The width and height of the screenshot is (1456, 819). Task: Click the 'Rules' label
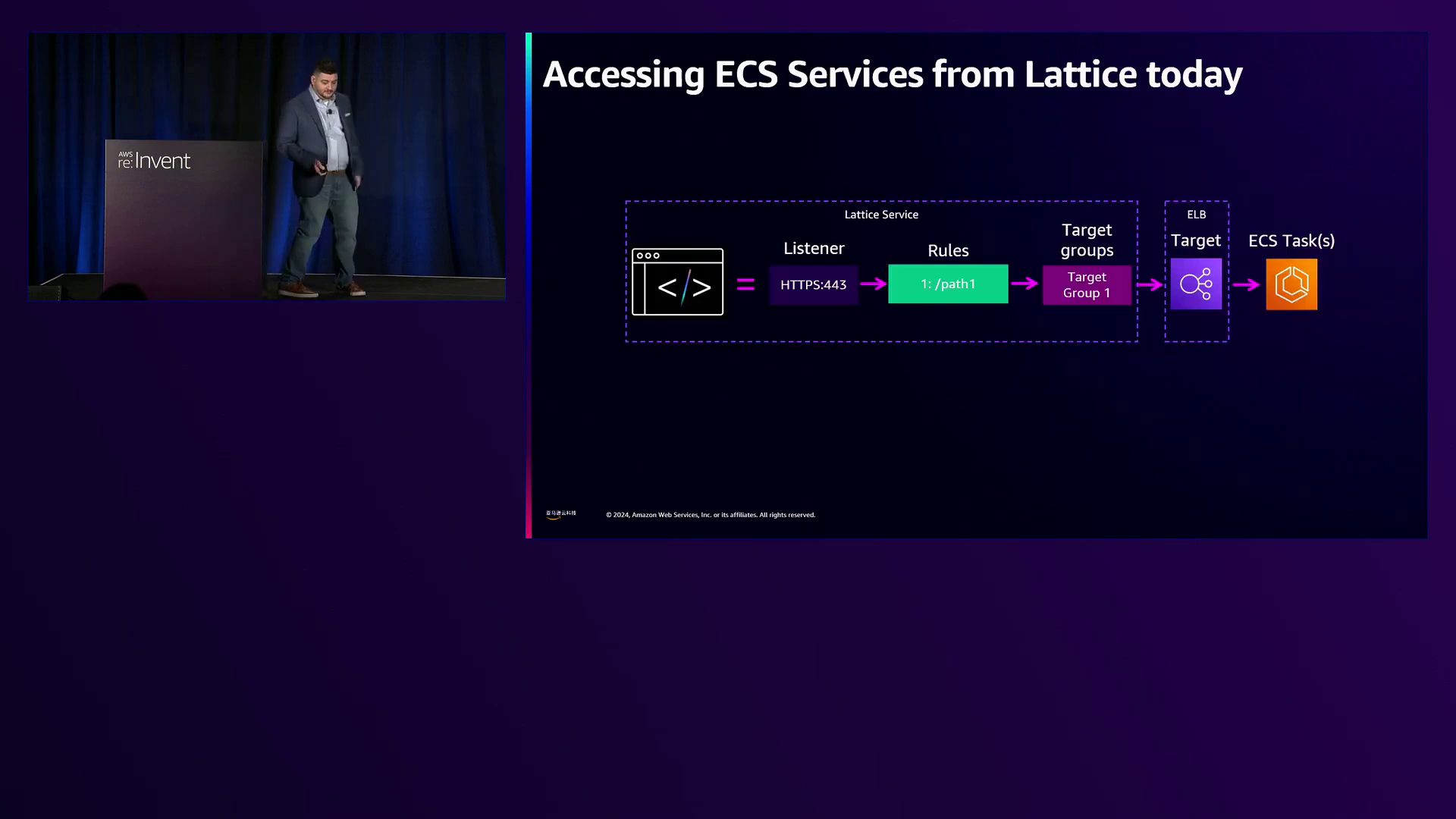click(x=948, y=250)
